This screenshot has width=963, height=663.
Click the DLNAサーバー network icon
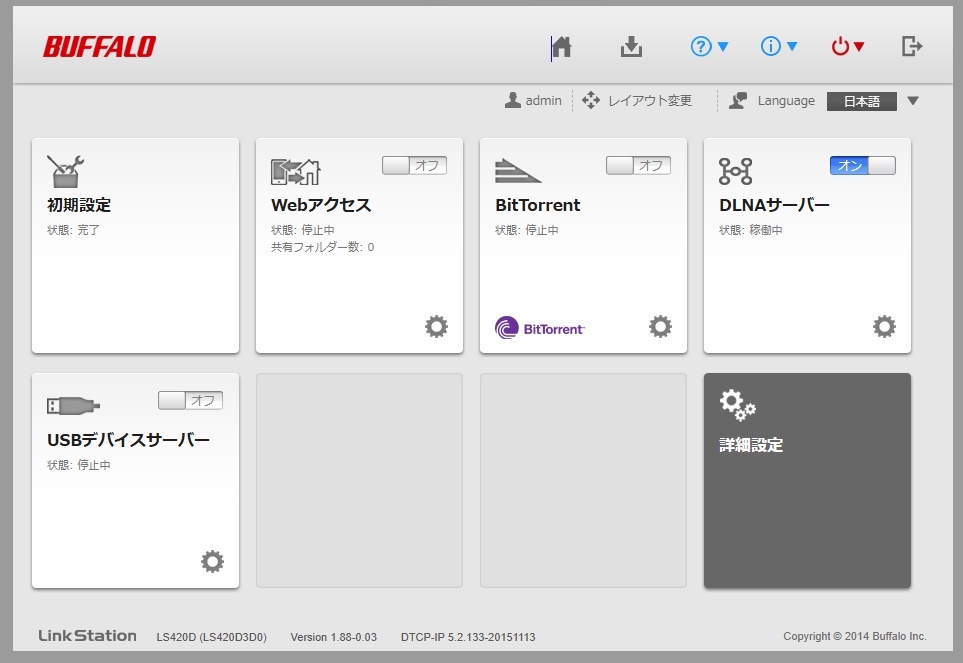coord(736,171)
